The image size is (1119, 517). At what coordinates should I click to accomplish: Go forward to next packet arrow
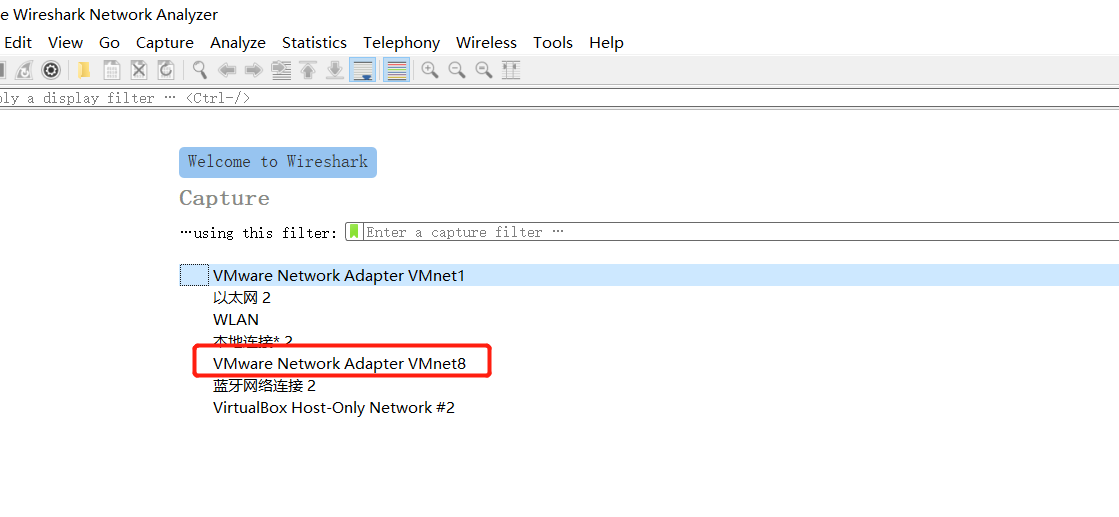(253, 70)
